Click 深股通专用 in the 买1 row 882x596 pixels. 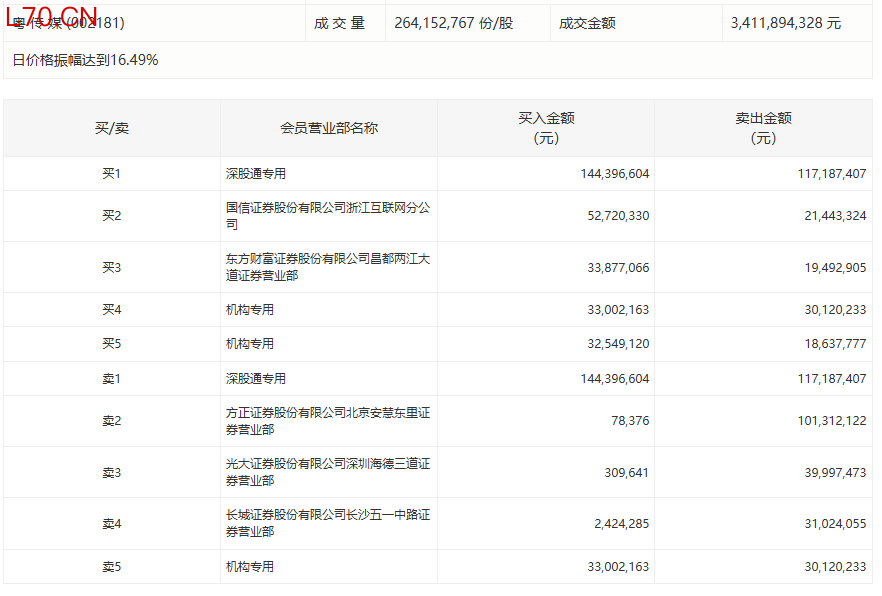tap(256, 174)
